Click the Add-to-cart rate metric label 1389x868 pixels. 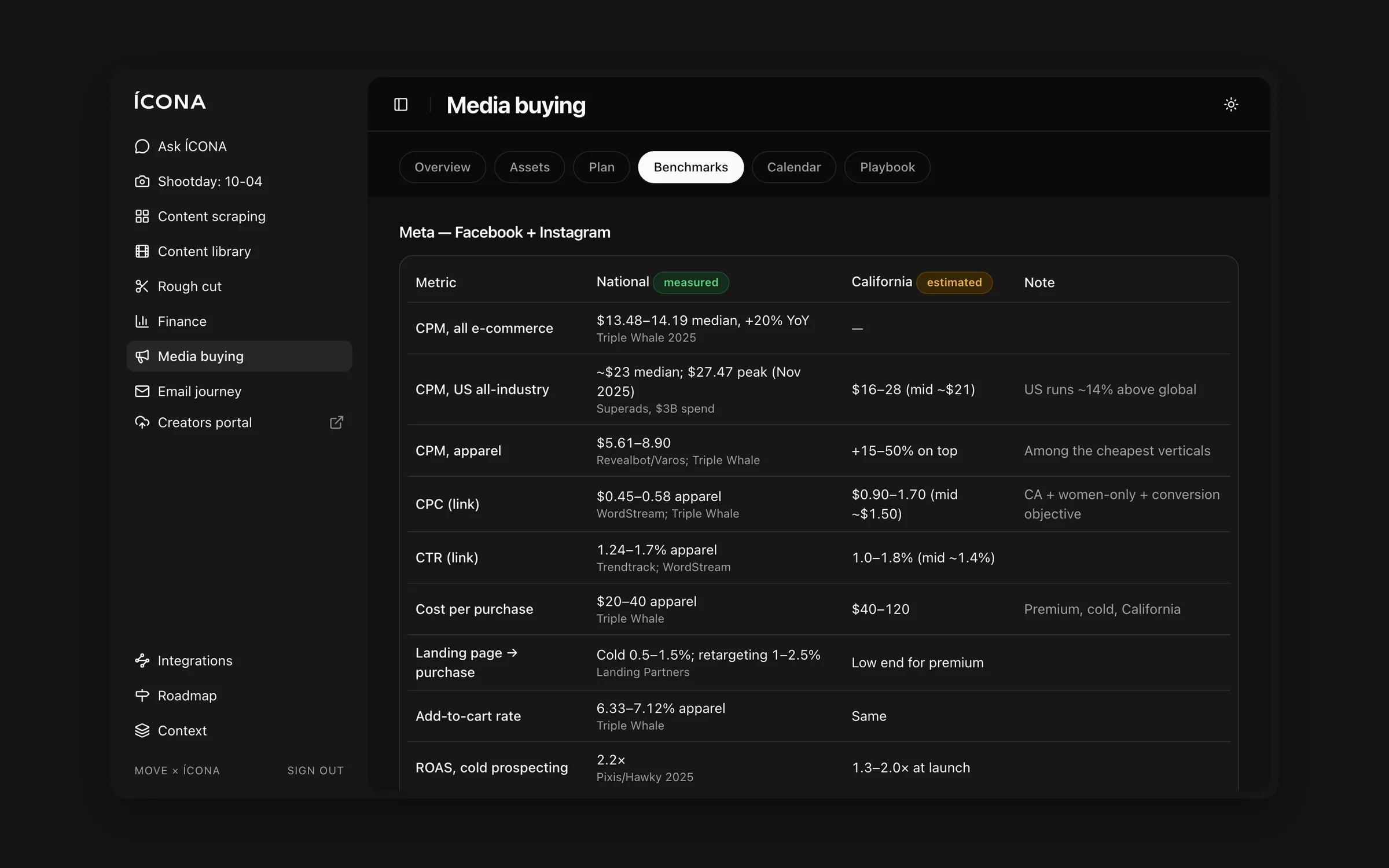pyautogui.click(x=468, y=716)
